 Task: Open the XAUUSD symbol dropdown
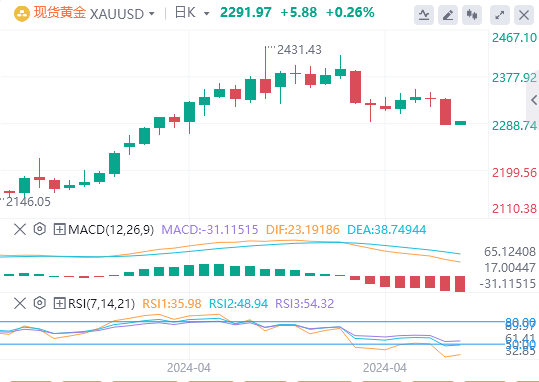[x=152, y=14]
